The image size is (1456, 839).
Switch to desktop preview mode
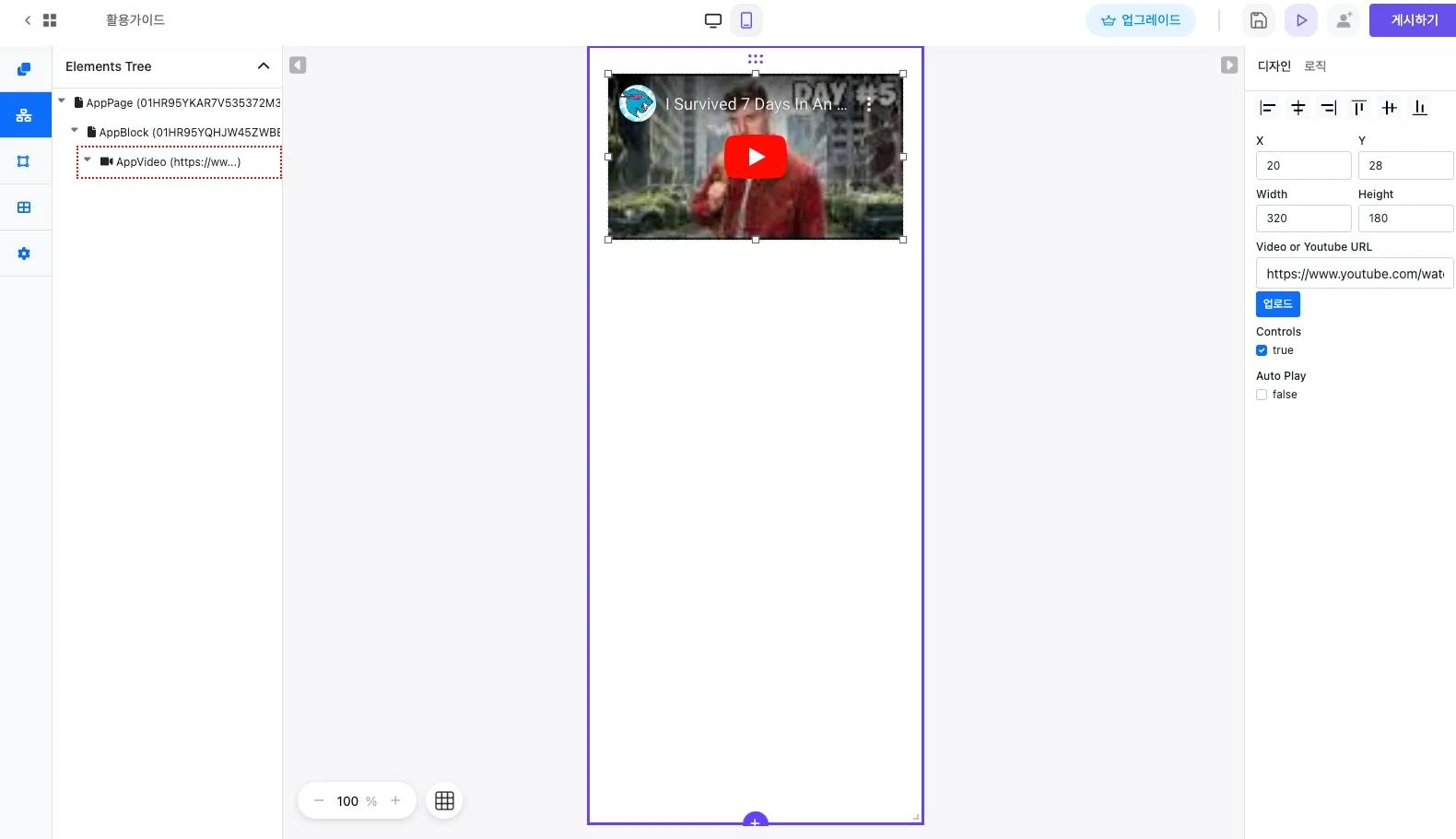click(x=712, y=20)
